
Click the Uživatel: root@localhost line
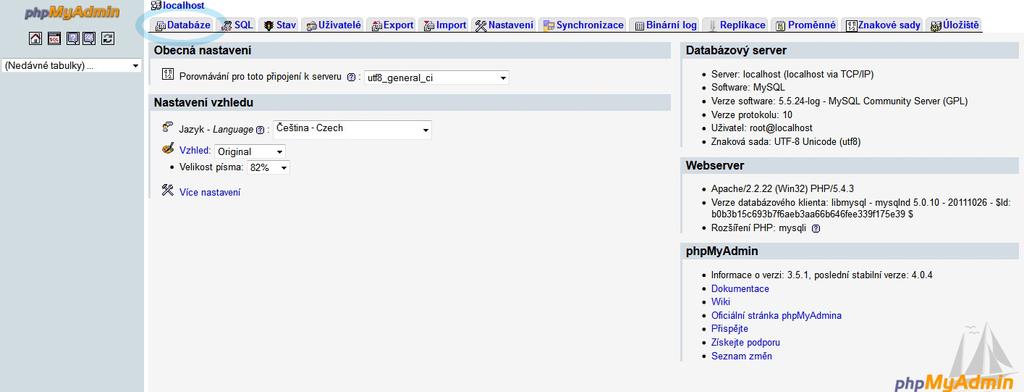761,128
